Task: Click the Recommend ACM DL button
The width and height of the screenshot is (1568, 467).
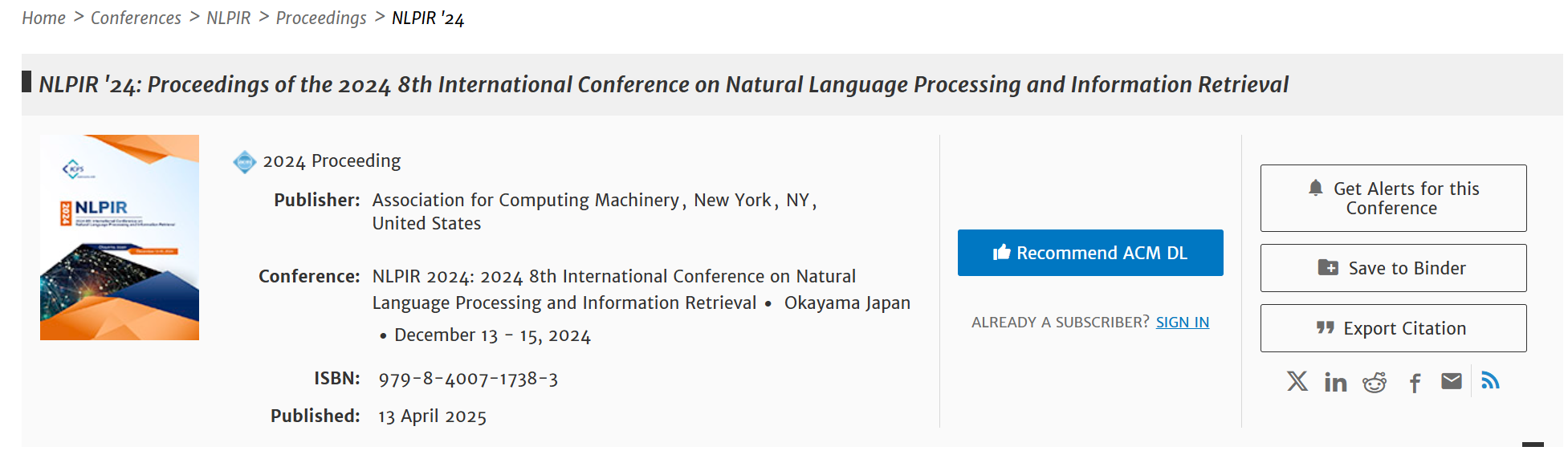Action: [x=1089, y=253]
